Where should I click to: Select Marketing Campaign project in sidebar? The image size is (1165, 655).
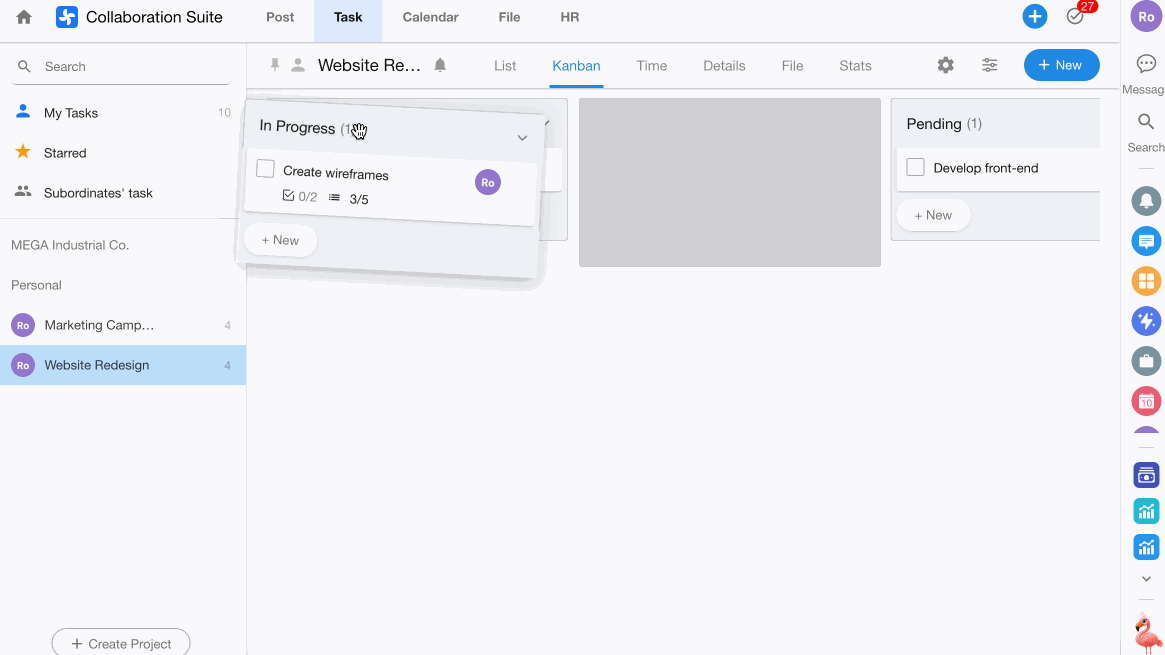tap(100, 325)
